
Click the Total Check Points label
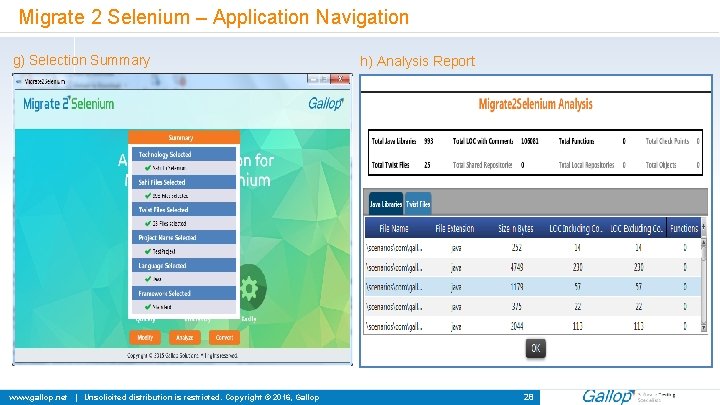coord(667,141)
